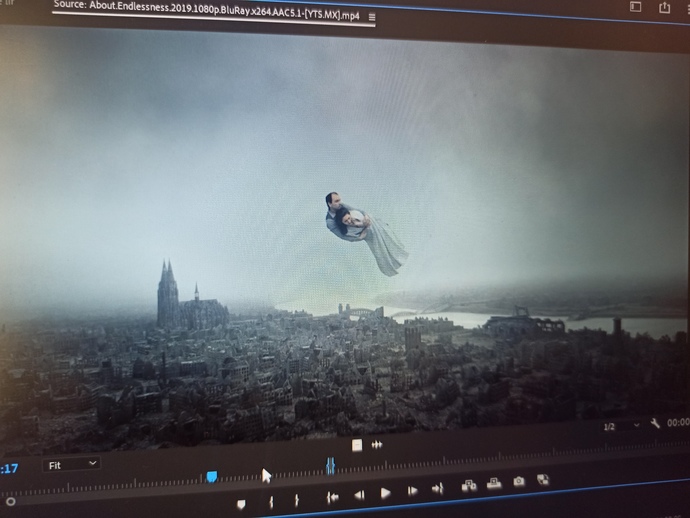
Task: Step back one frame
Action: [x=359, y=495]
